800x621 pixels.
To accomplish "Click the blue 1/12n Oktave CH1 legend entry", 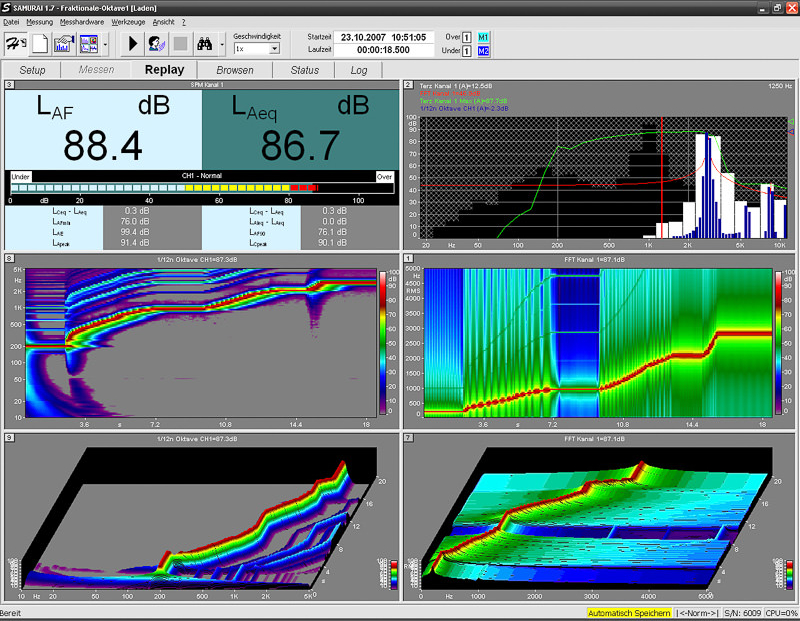I will 464,109.
